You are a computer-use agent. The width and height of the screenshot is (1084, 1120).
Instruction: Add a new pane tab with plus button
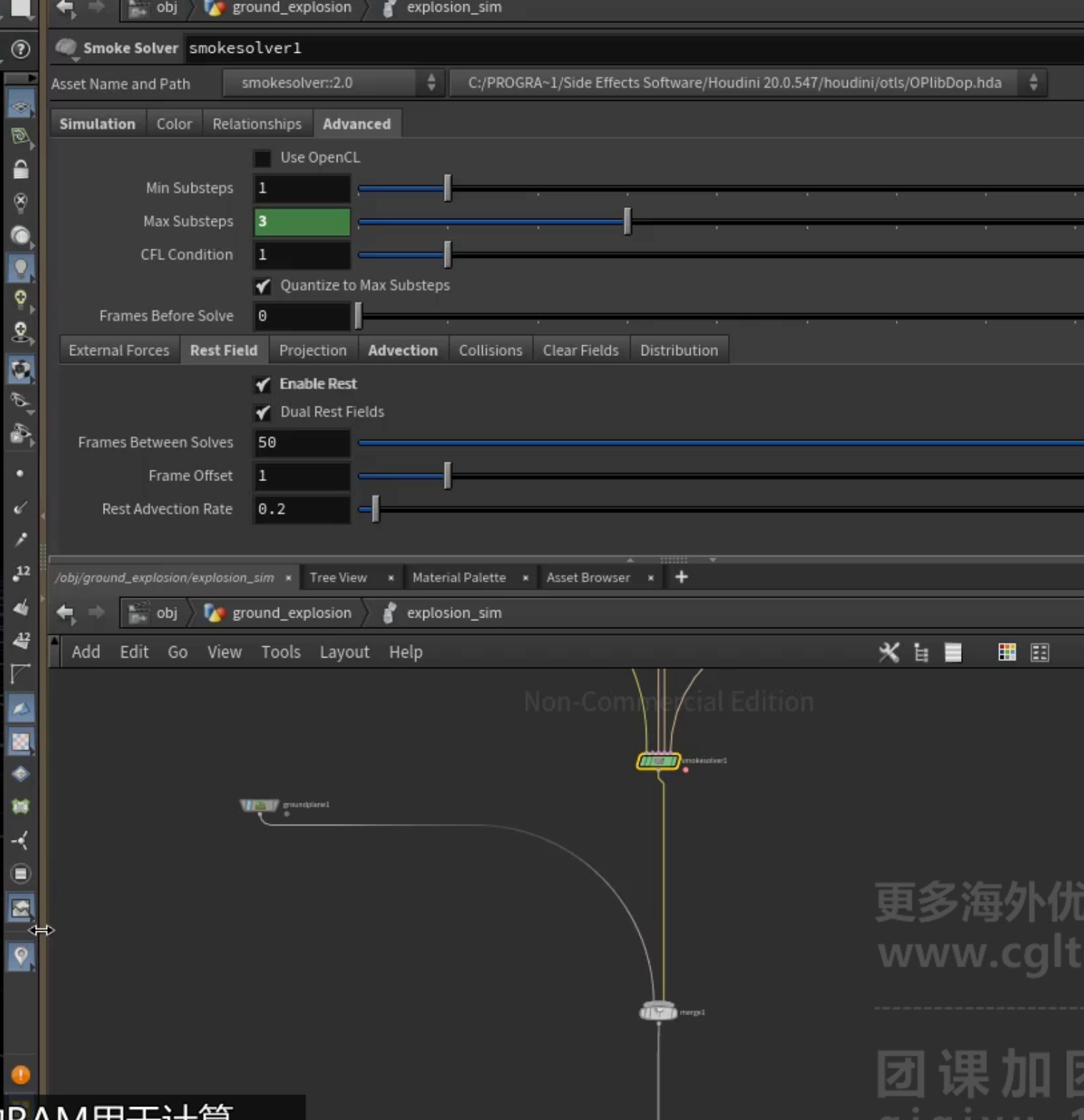click(681, 577)
